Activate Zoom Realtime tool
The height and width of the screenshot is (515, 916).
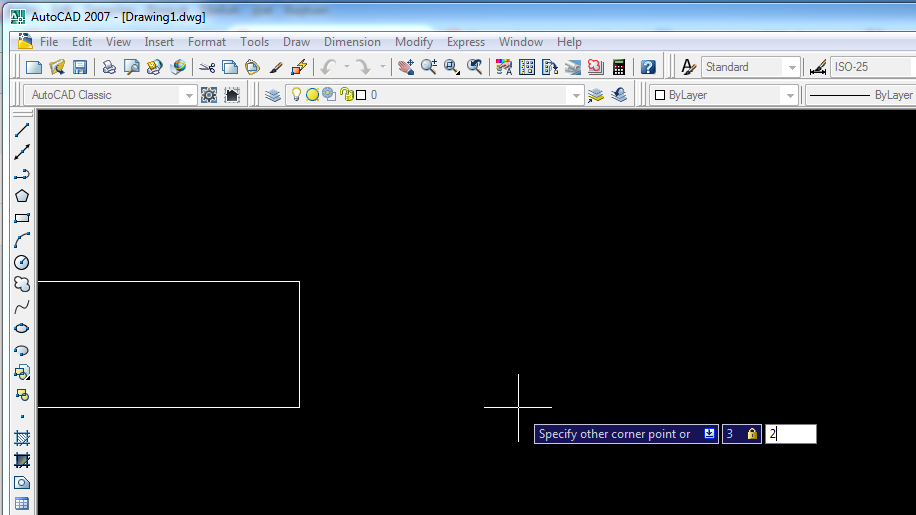pyautogui.click(x=429, y=67)
